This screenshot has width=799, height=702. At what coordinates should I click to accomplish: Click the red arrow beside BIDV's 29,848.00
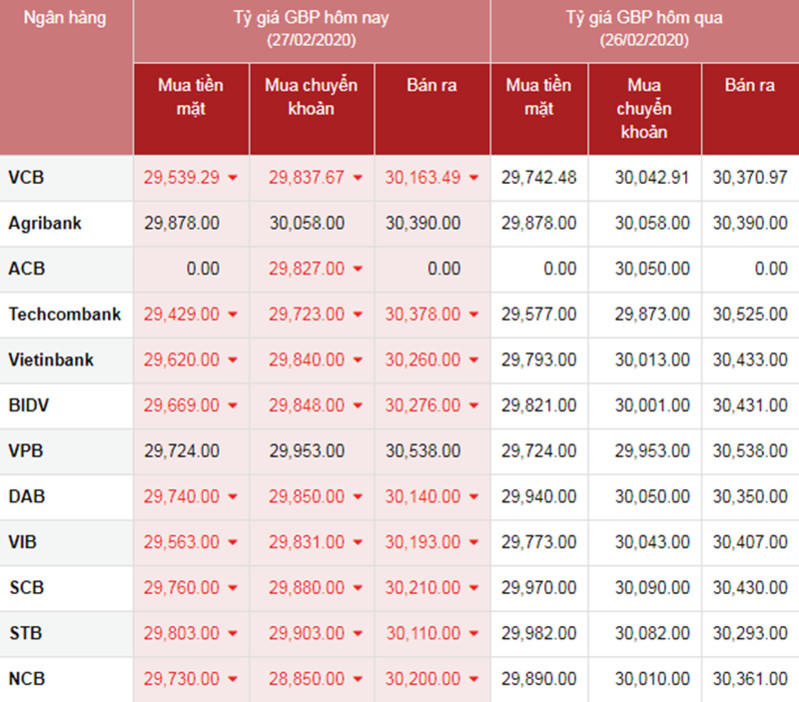pos(358,407)
